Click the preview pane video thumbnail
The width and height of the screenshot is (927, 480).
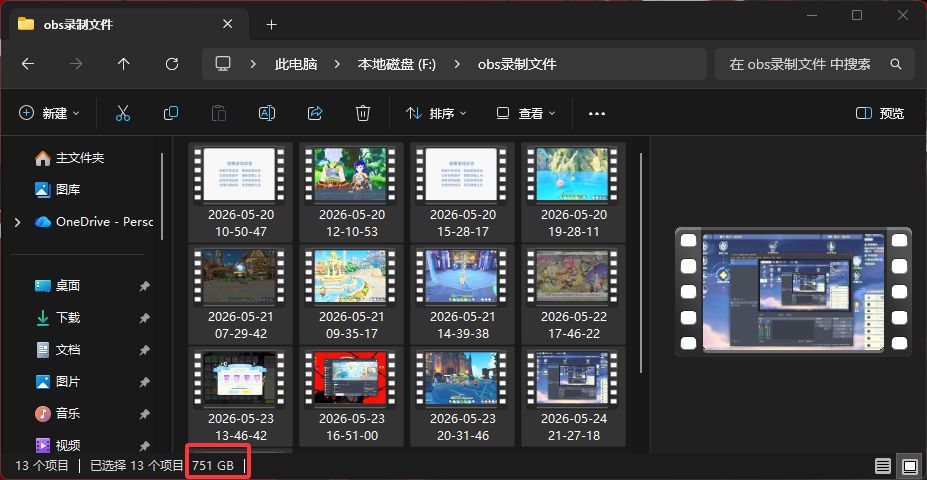(x=793, y=292)
